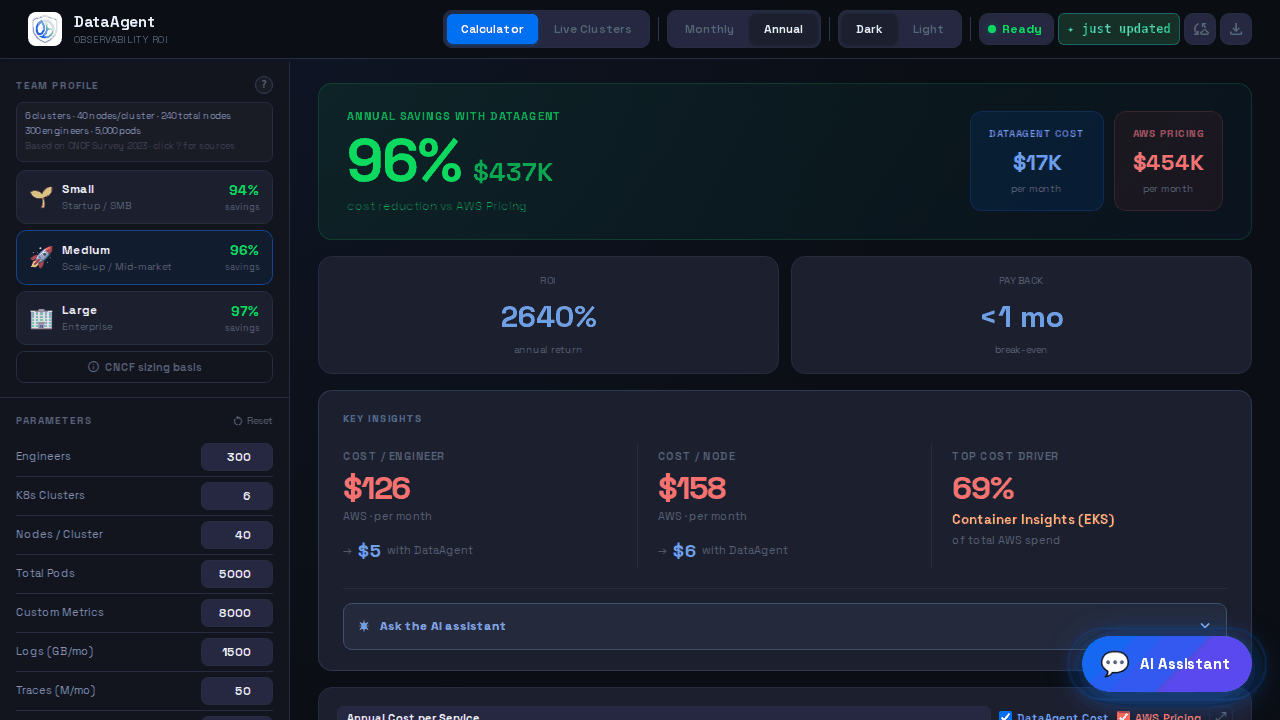Viewport: 1280px width, 720px height.
Task: Click the info icon on CNCF sizing basis
Action: (94, 367)
